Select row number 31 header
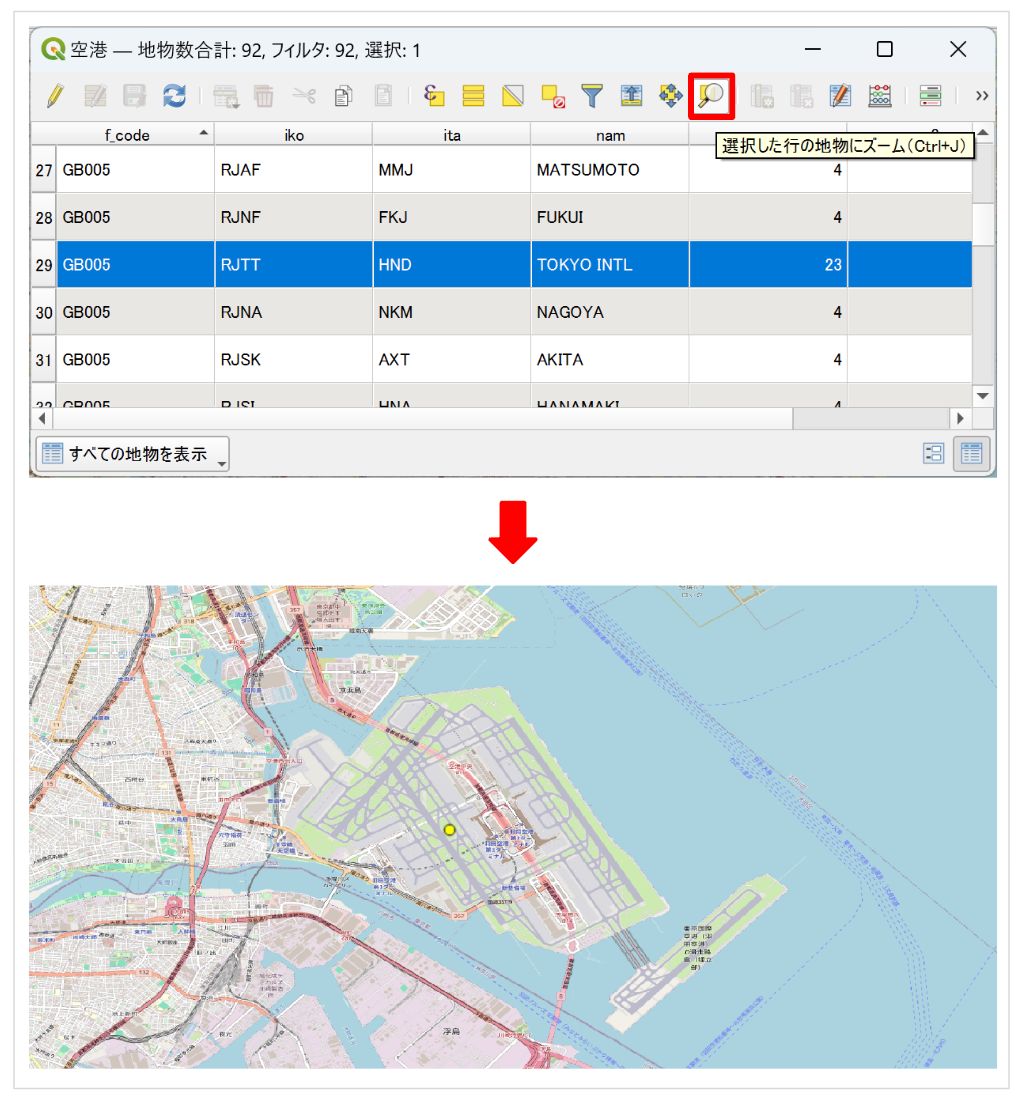Viewport: 1024px width, 1102px height. click(44, 360)
